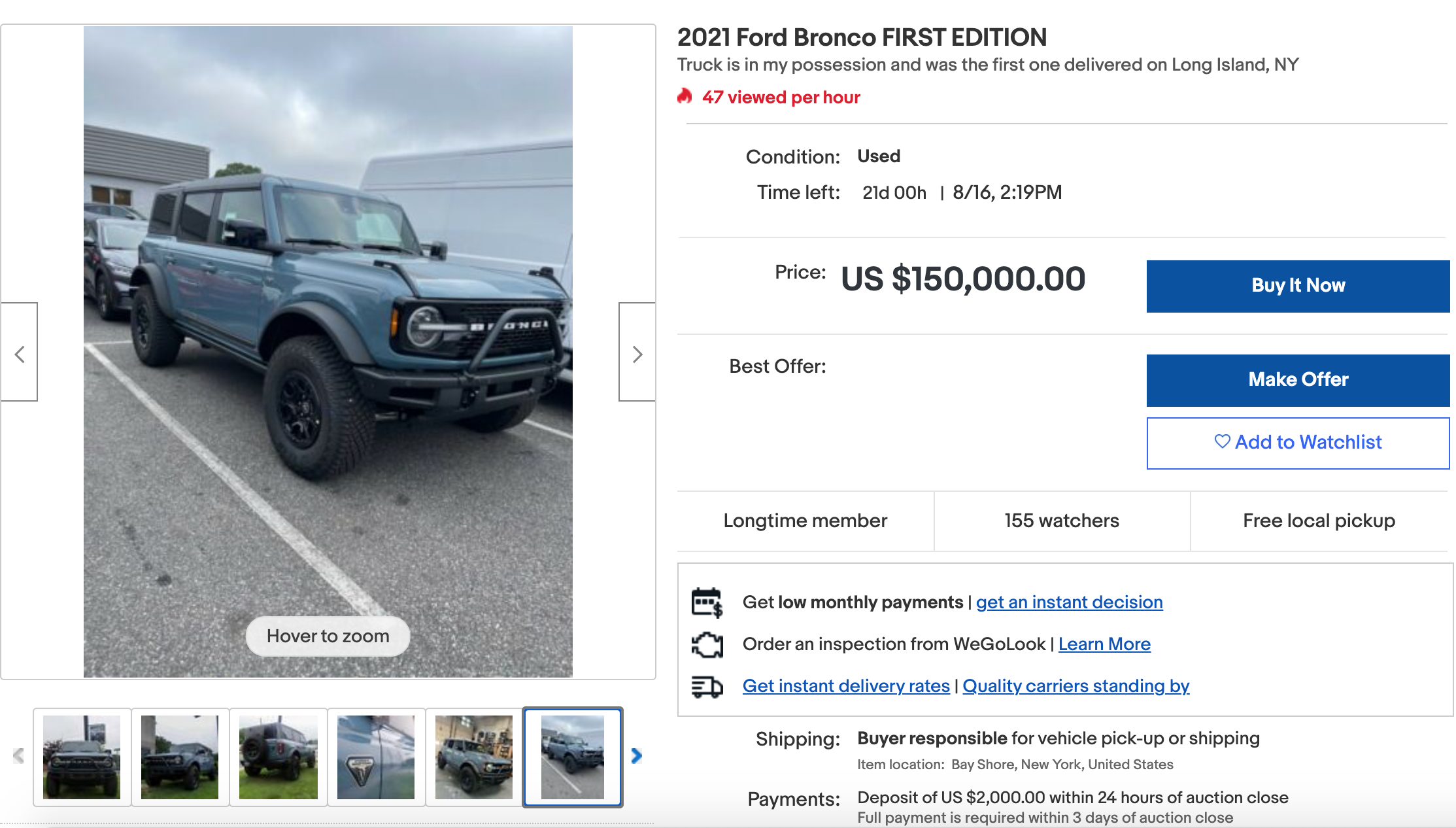
Task: Open Quality carriers standing by link
Action: pos(1075,686)
